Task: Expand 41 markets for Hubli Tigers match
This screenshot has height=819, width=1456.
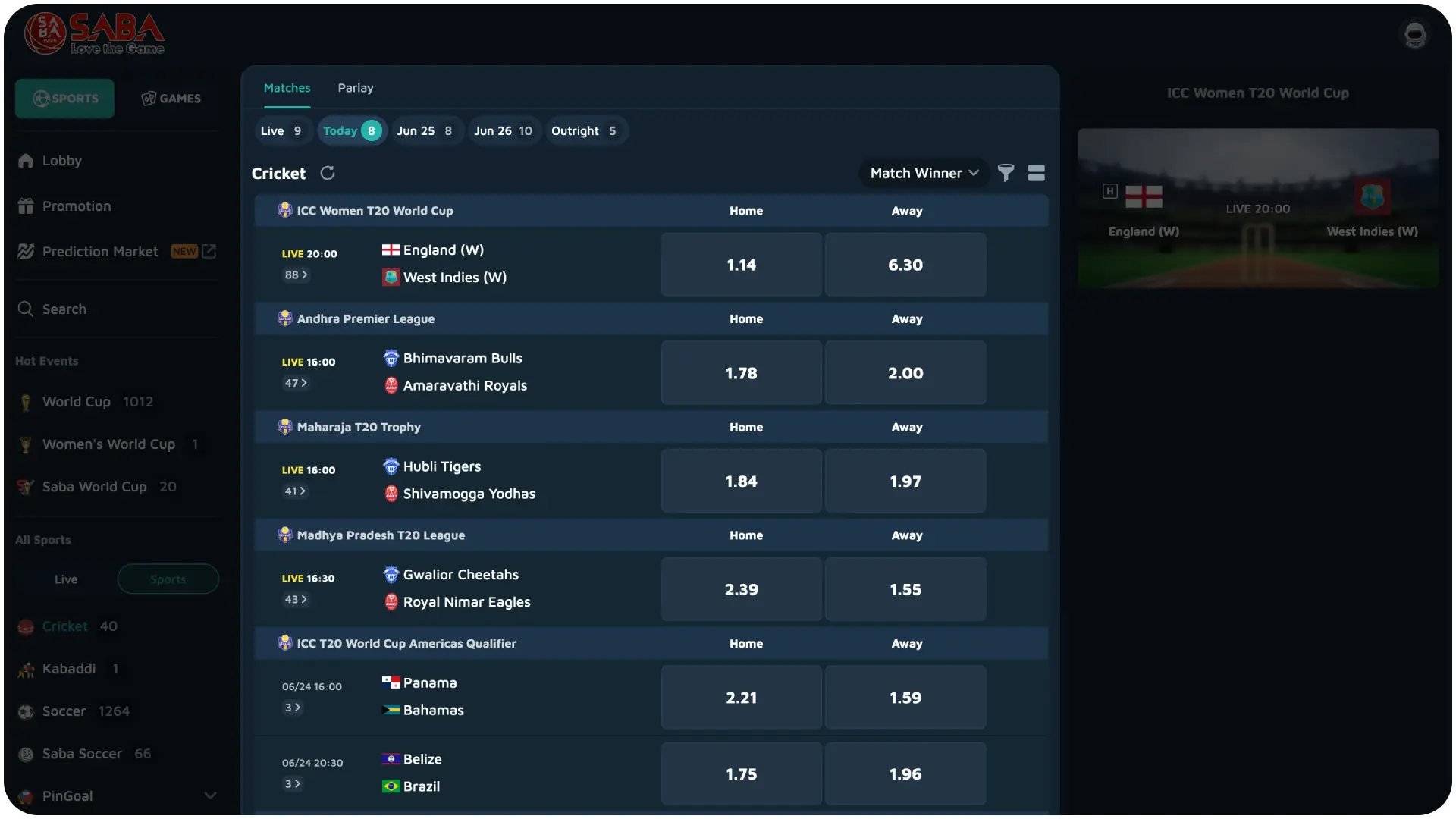Action: pyautogui.click(x=296, y=491)
